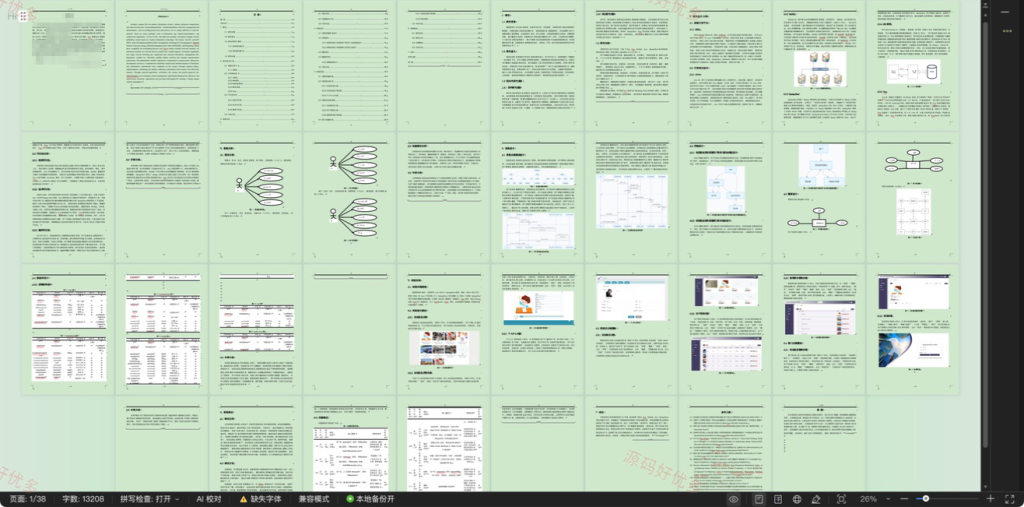Click the fit-to-page zoom icon
Viewport: 1024px width, 507px height.
(x=841, y=499)
